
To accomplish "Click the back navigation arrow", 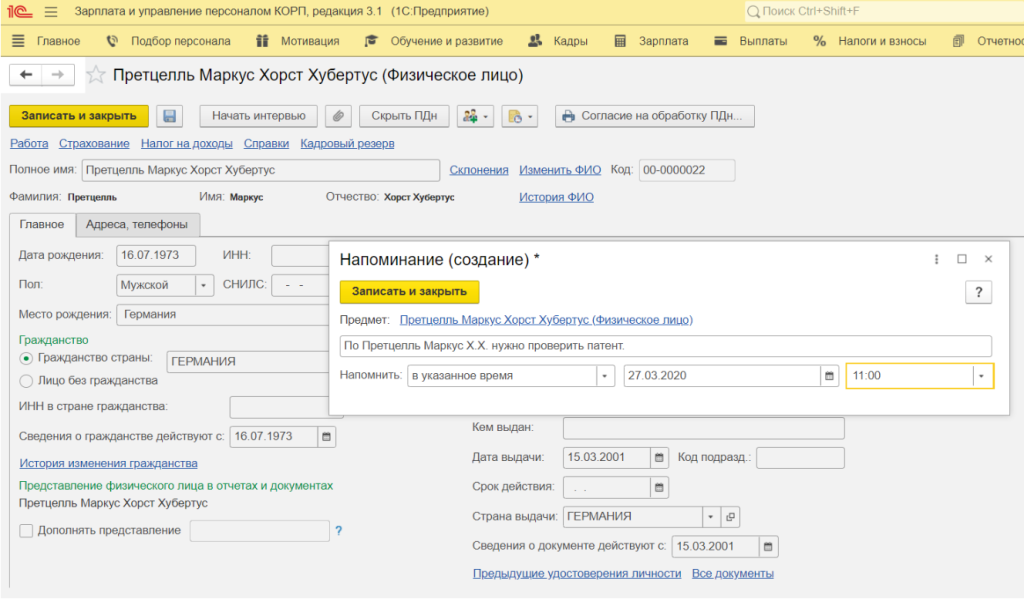I will 25,75.
